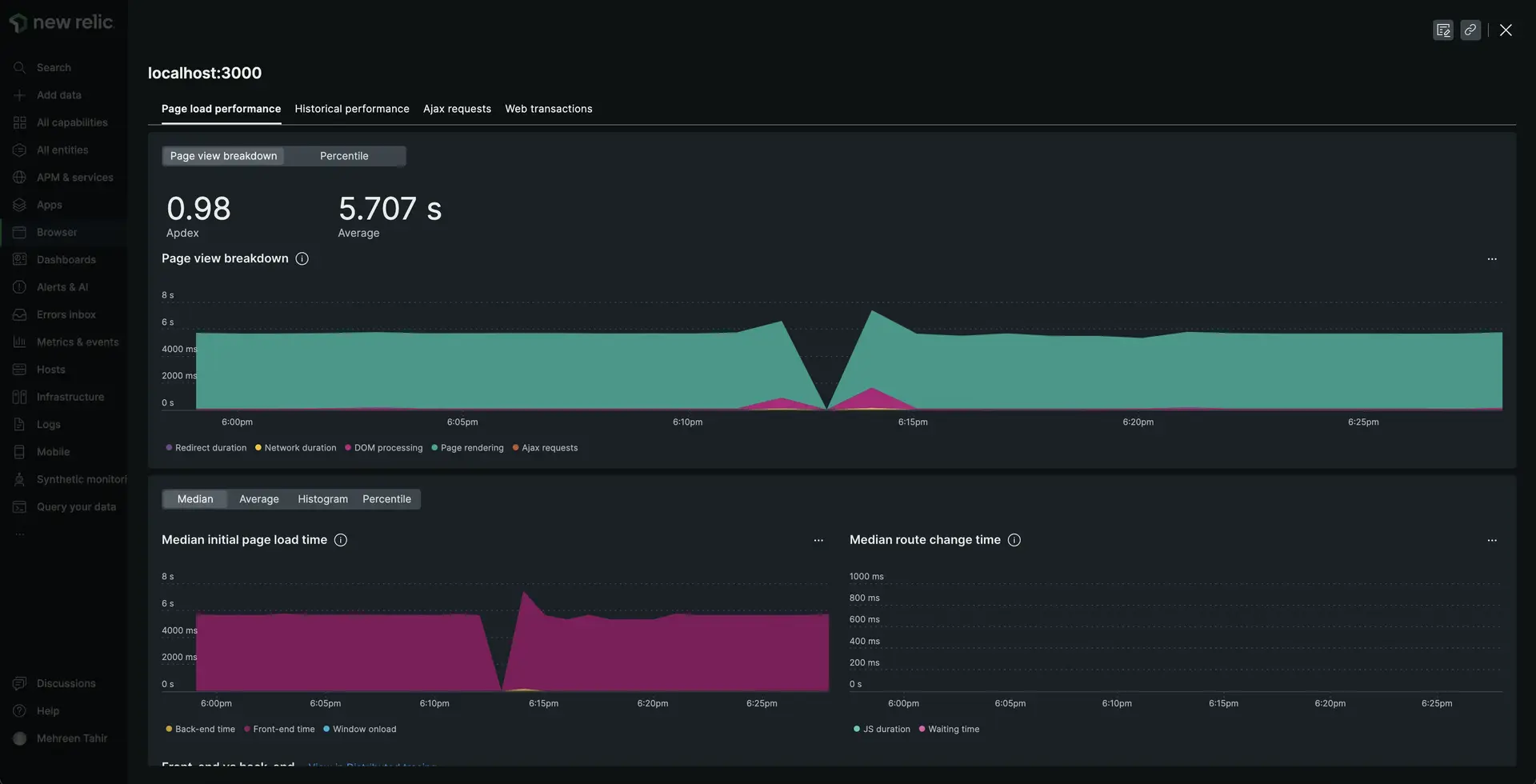The width and height of the screenshot is (1536, 784).
Task: Click the Back-end time legend entry
Action: 200,730
